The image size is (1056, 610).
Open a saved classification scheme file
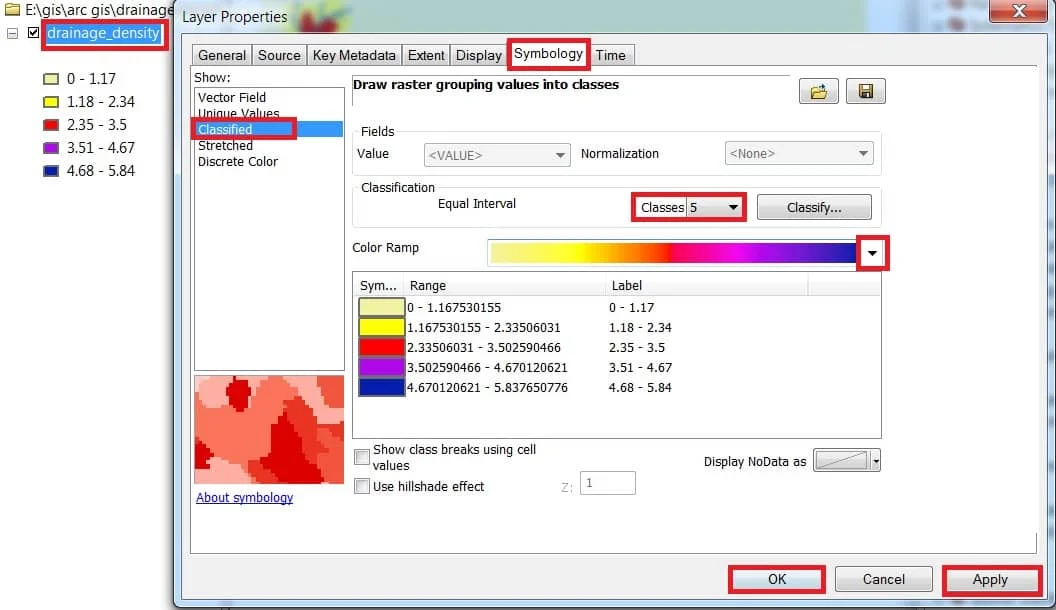click(x=818, y=90)
